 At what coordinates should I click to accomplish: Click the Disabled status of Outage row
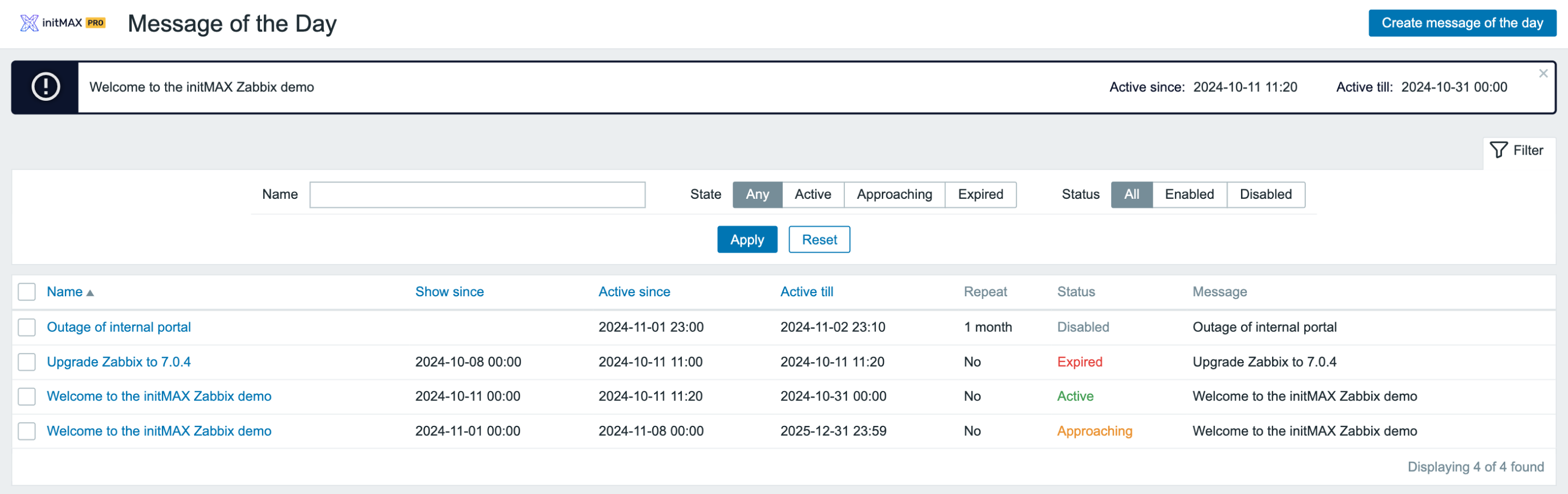coord(1083,327)
